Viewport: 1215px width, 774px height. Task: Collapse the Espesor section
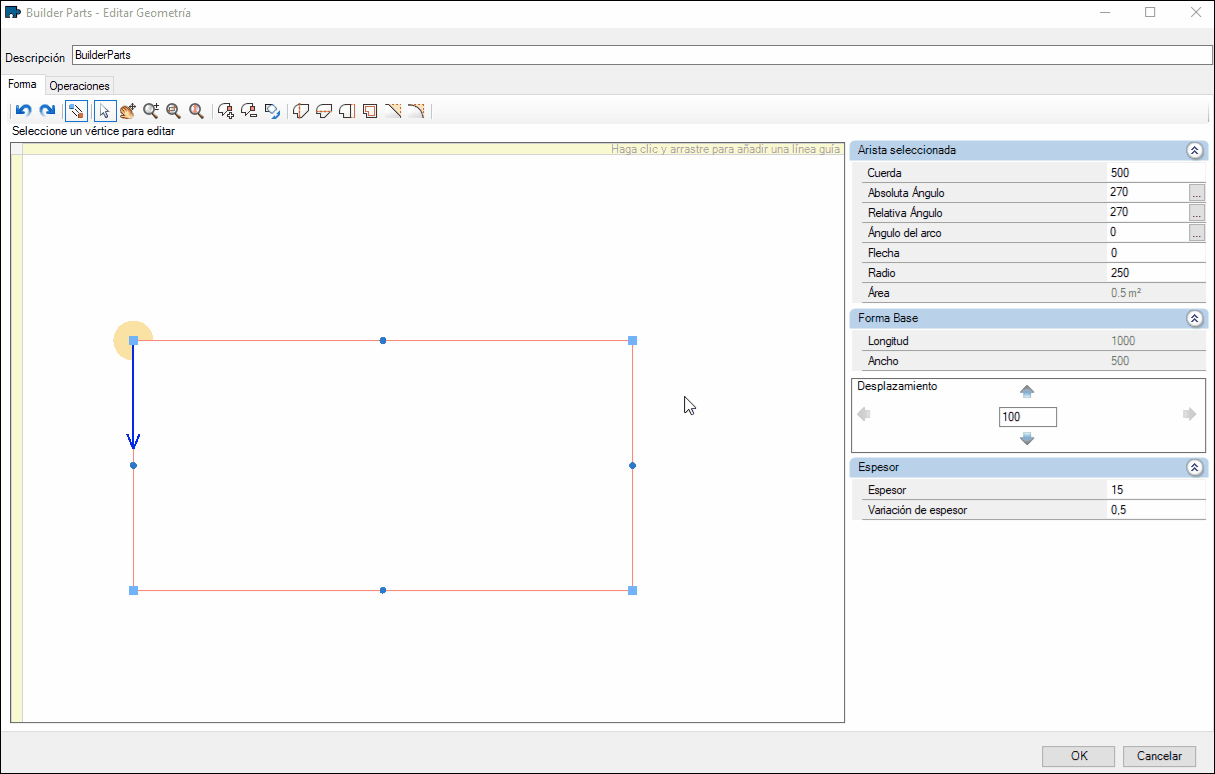coord(1194,467)
